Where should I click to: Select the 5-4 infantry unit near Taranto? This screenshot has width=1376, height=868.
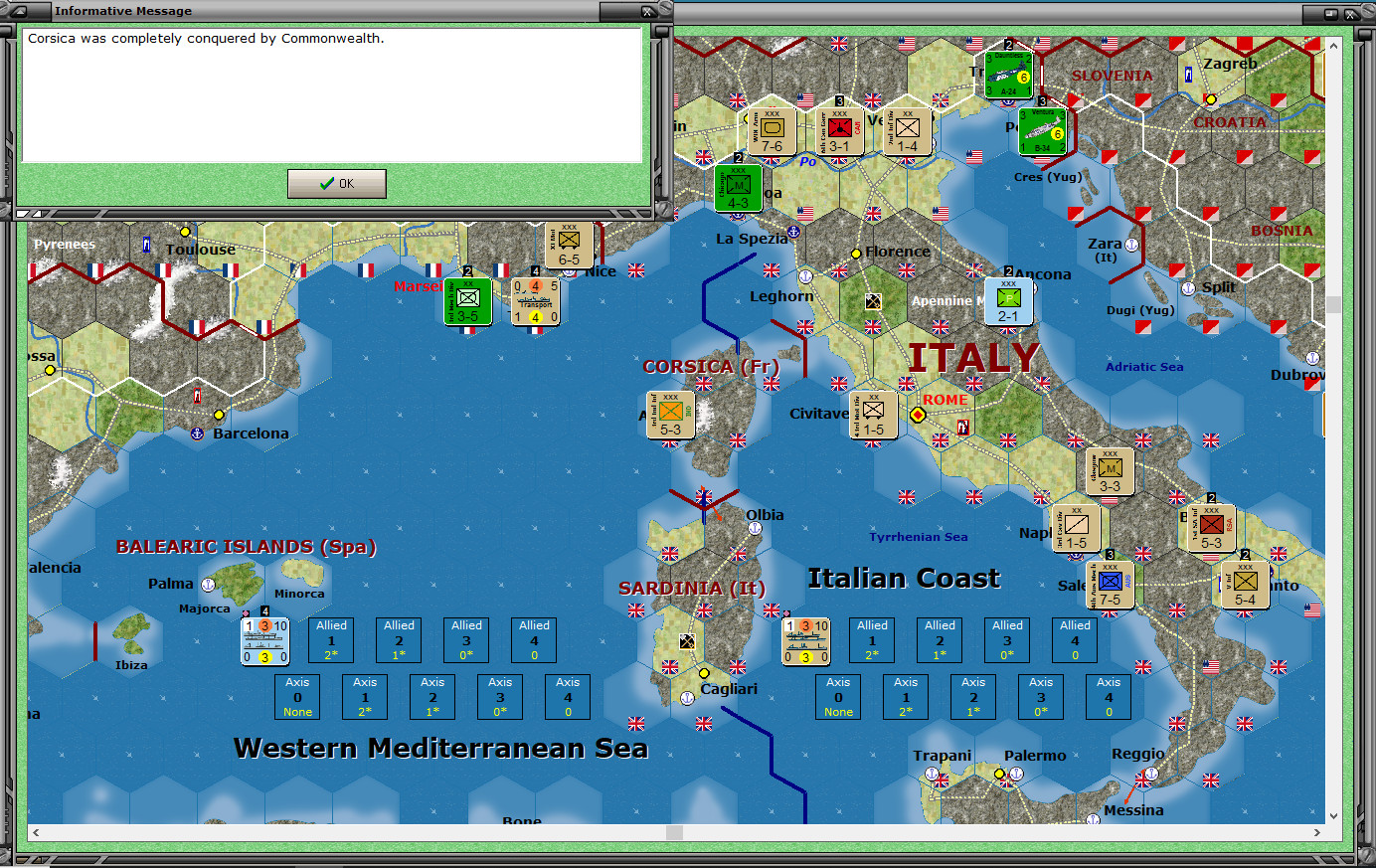pos(1245,585)
